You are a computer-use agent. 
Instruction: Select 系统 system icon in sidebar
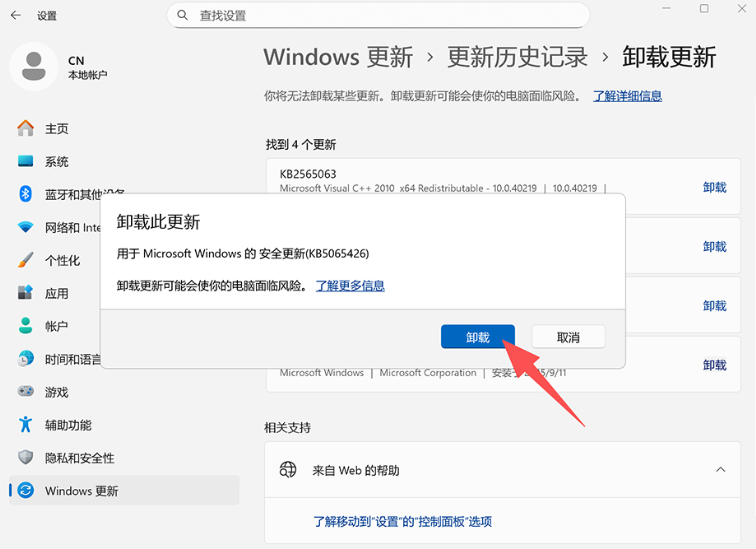pyautogui.click(x=26, y=162)
